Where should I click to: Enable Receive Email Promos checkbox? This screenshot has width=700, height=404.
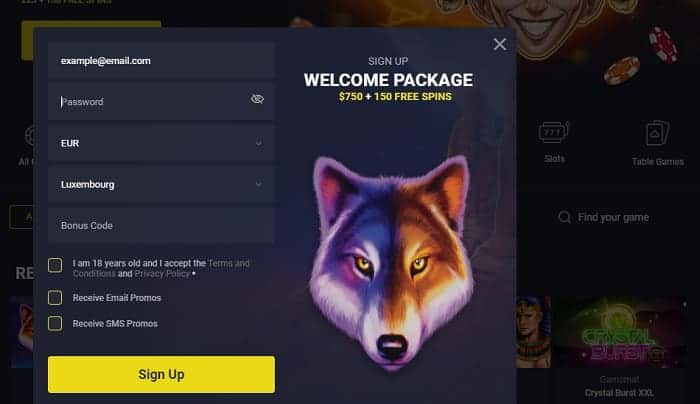click(55, 298)
